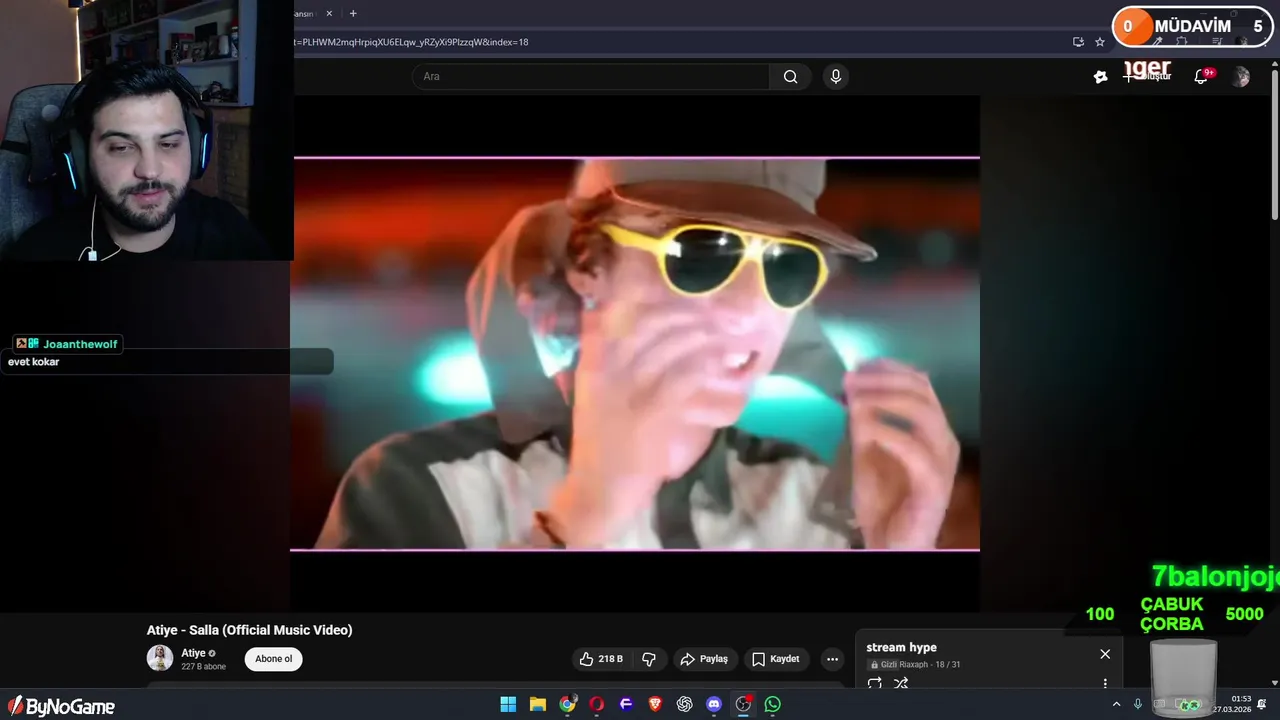Click the sparkle icon beside create button
Screen dimensions: 1280x720
[x=1101, y=77]
